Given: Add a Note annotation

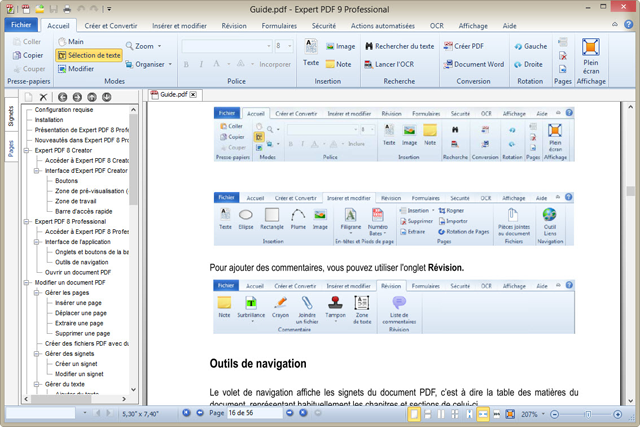Looking at the screenshot, I should (x=338, y=64).
